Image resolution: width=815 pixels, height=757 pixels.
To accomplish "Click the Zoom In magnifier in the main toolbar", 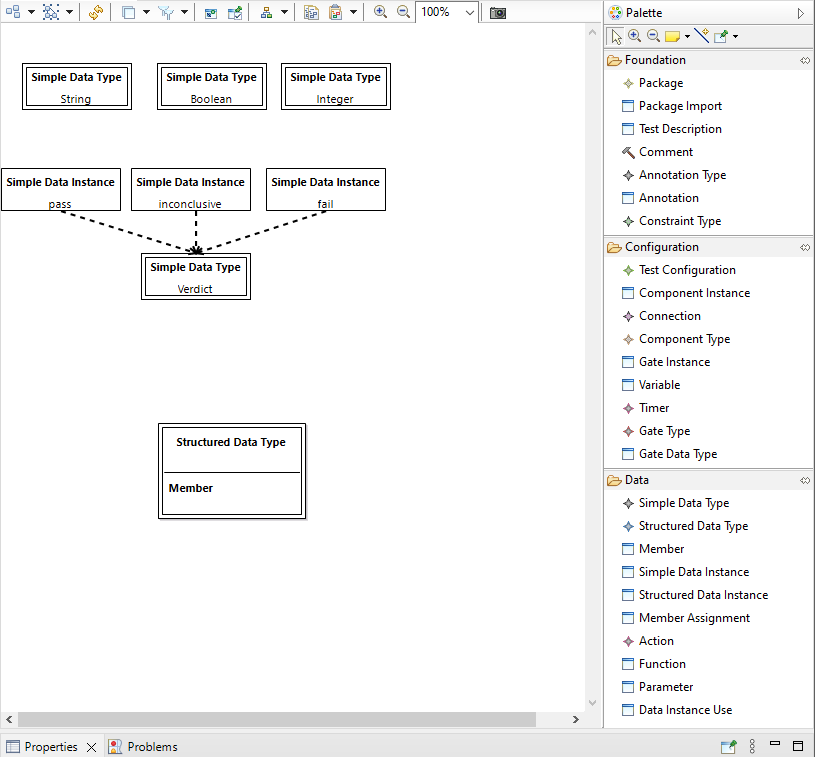I will pyautogui.click(x=381, y=12).
